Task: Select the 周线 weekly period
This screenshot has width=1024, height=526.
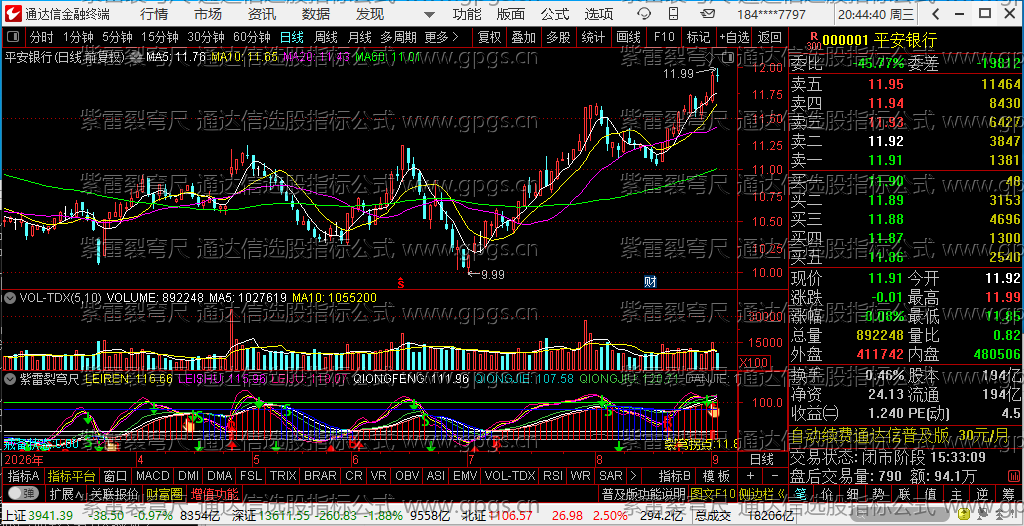Action: pos(326,37)
